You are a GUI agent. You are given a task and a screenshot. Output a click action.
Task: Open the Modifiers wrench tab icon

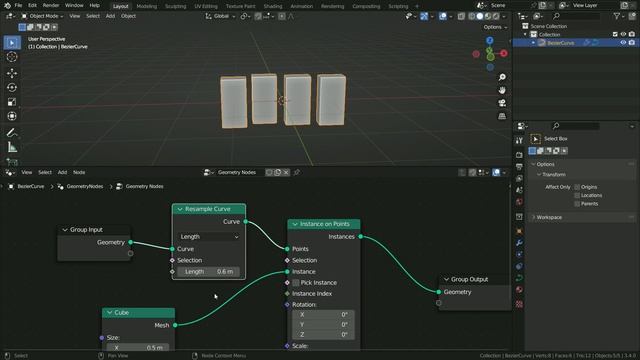click(x=519, y=243)
